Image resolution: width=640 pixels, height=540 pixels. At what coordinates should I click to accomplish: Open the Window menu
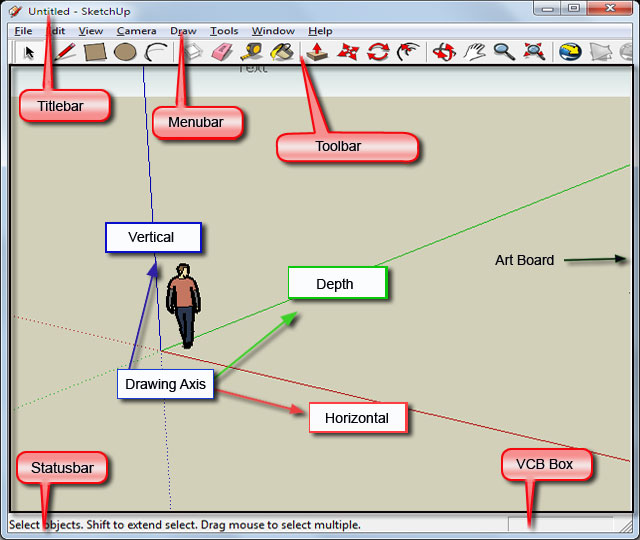273,31
